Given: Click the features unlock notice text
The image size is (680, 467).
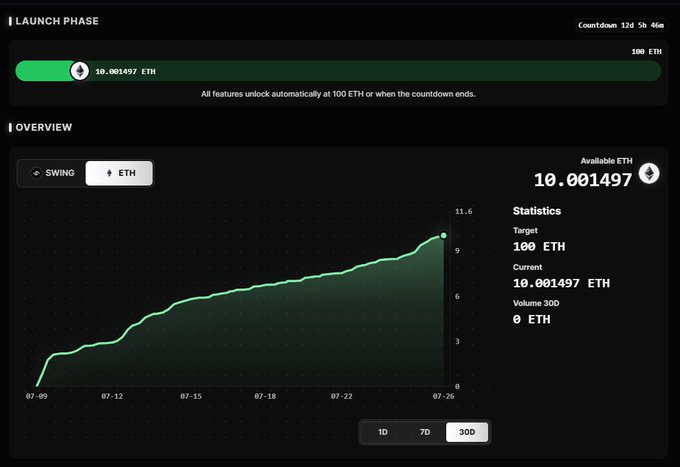Looking at the screenshot, I should 338,94.
